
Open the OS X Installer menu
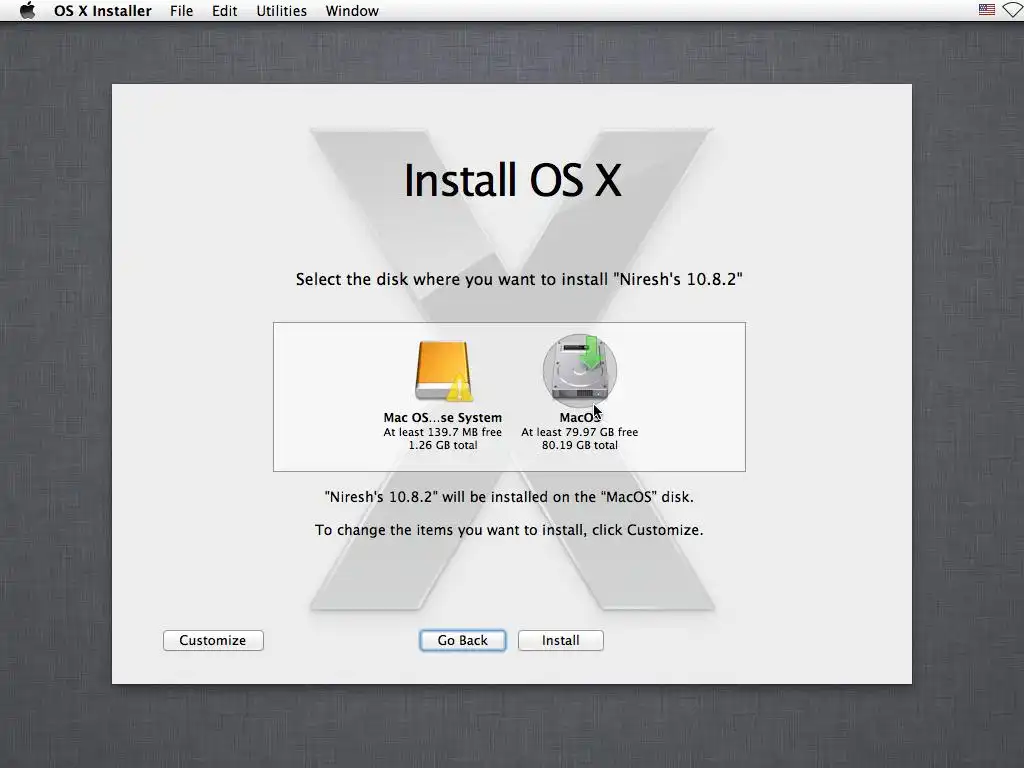pyautogui.click(x=103, y=11)
